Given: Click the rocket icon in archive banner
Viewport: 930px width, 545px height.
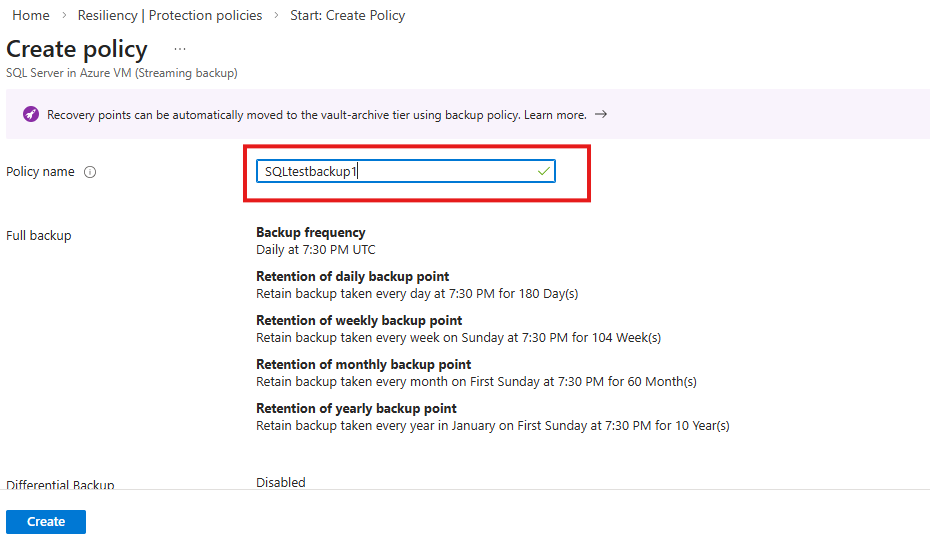Looking at the screenshot, I should pos(31,115).
